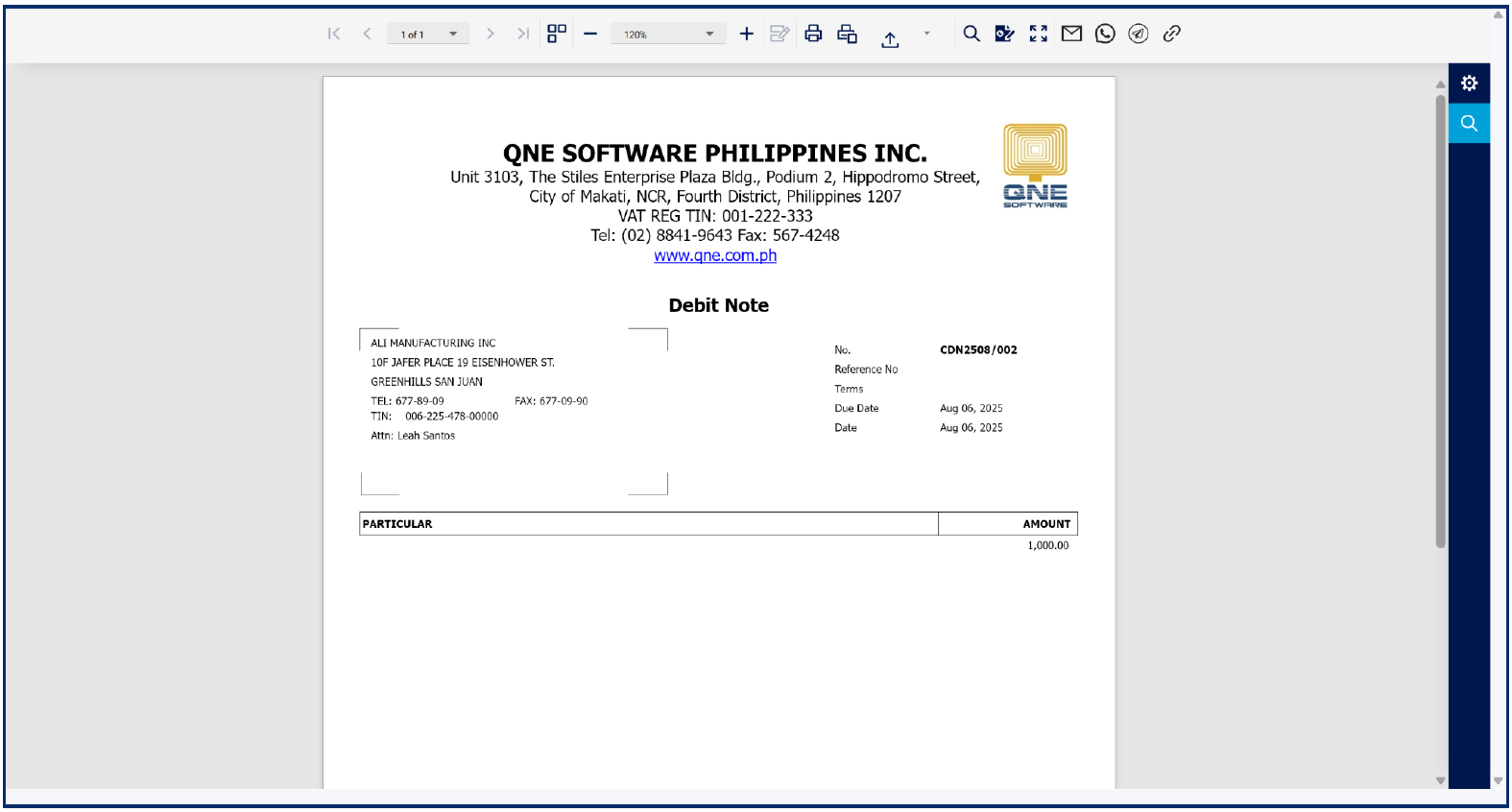This screenshot has height=812, width=1512.
Task: Click TIN 006-225-478-00000
Action: (x=435, y=417)
